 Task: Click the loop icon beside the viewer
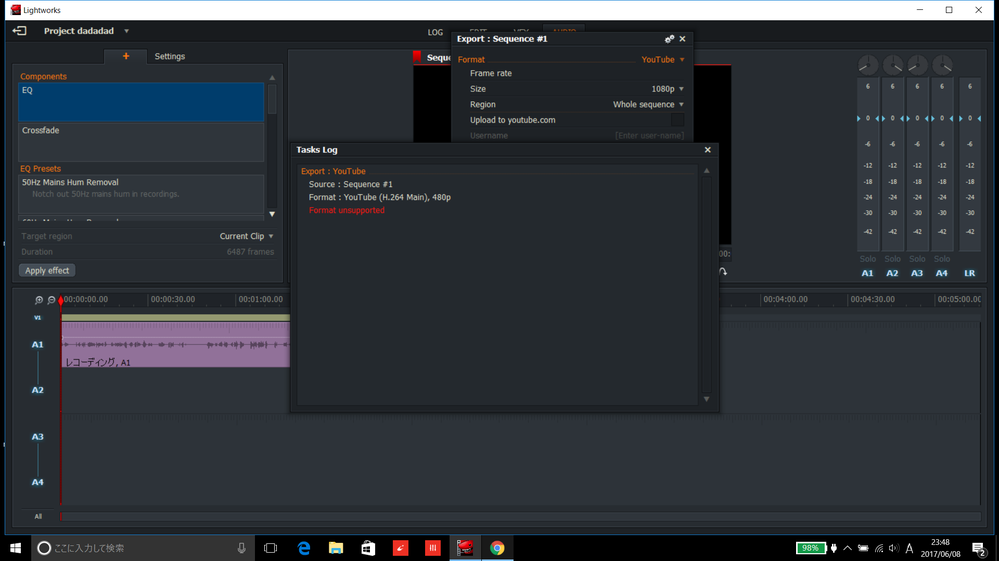pos(723,271)
